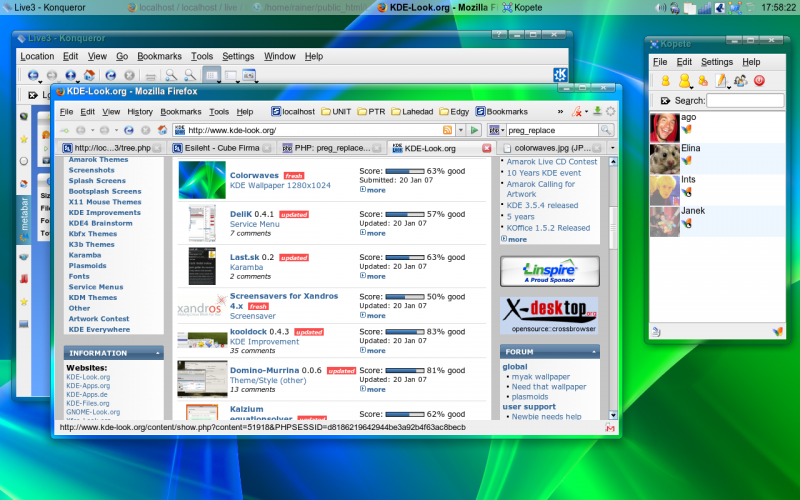The width and height of the screenshot is (800, 500).
Task: Click the network bars icon in the system tray
Action: tap(705, 8)
